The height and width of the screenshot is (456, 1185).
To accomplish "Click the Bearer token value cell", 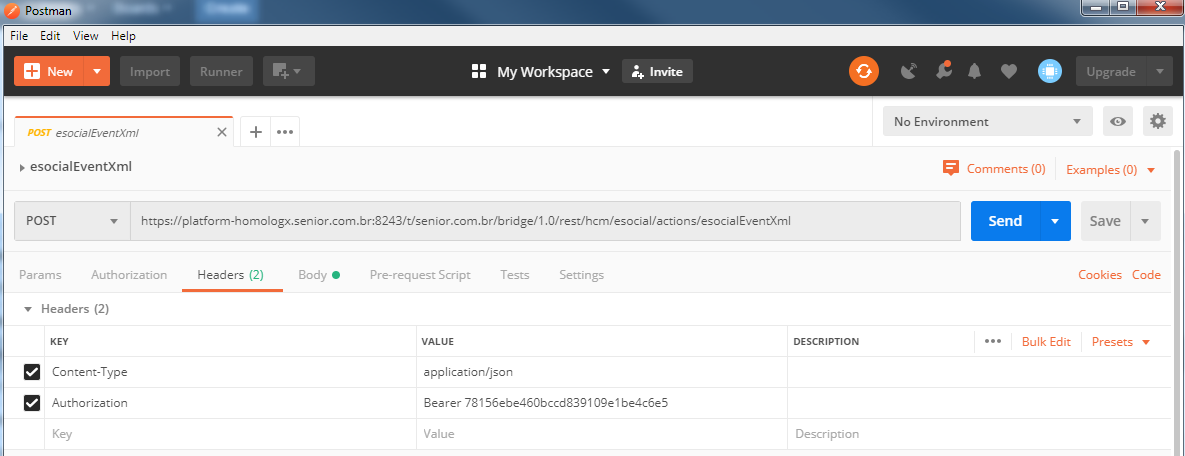I will pos(602,403).
